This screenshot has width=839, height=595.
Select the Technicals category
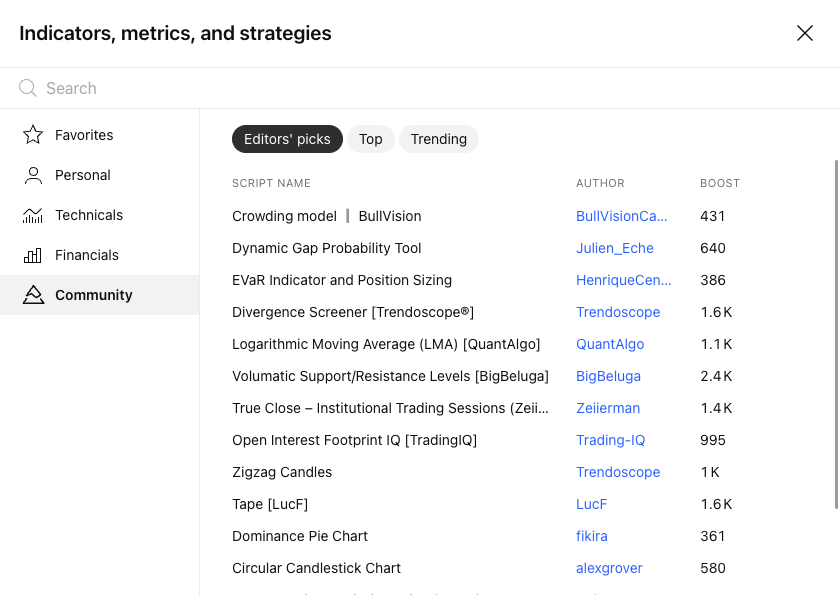click(100, 215)
